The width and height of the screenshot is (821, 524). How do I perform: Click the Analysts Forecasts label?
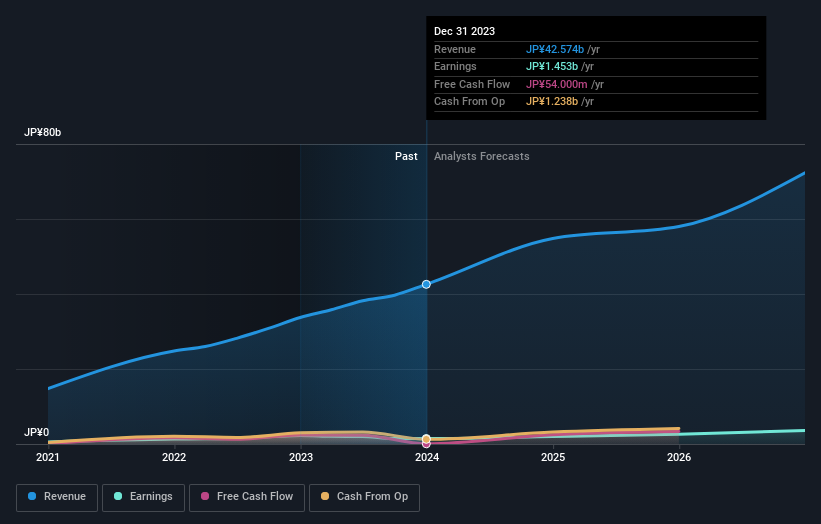coord(482,156)
